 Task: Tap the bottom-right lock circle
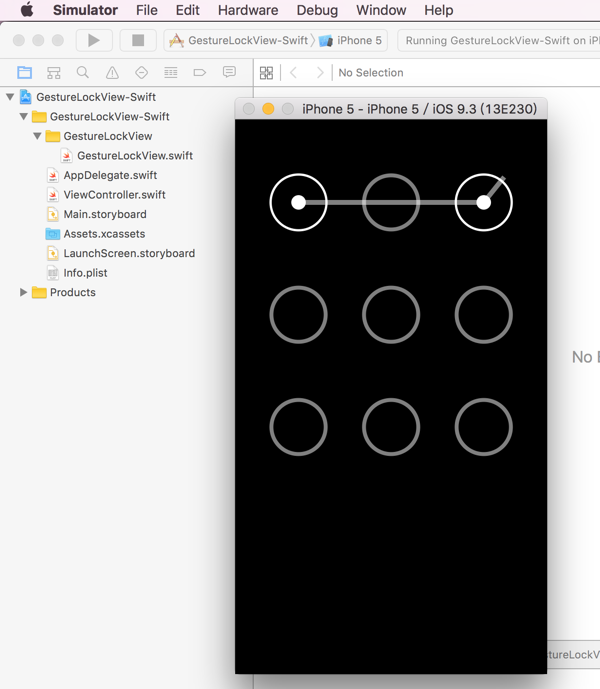point(484,427)
